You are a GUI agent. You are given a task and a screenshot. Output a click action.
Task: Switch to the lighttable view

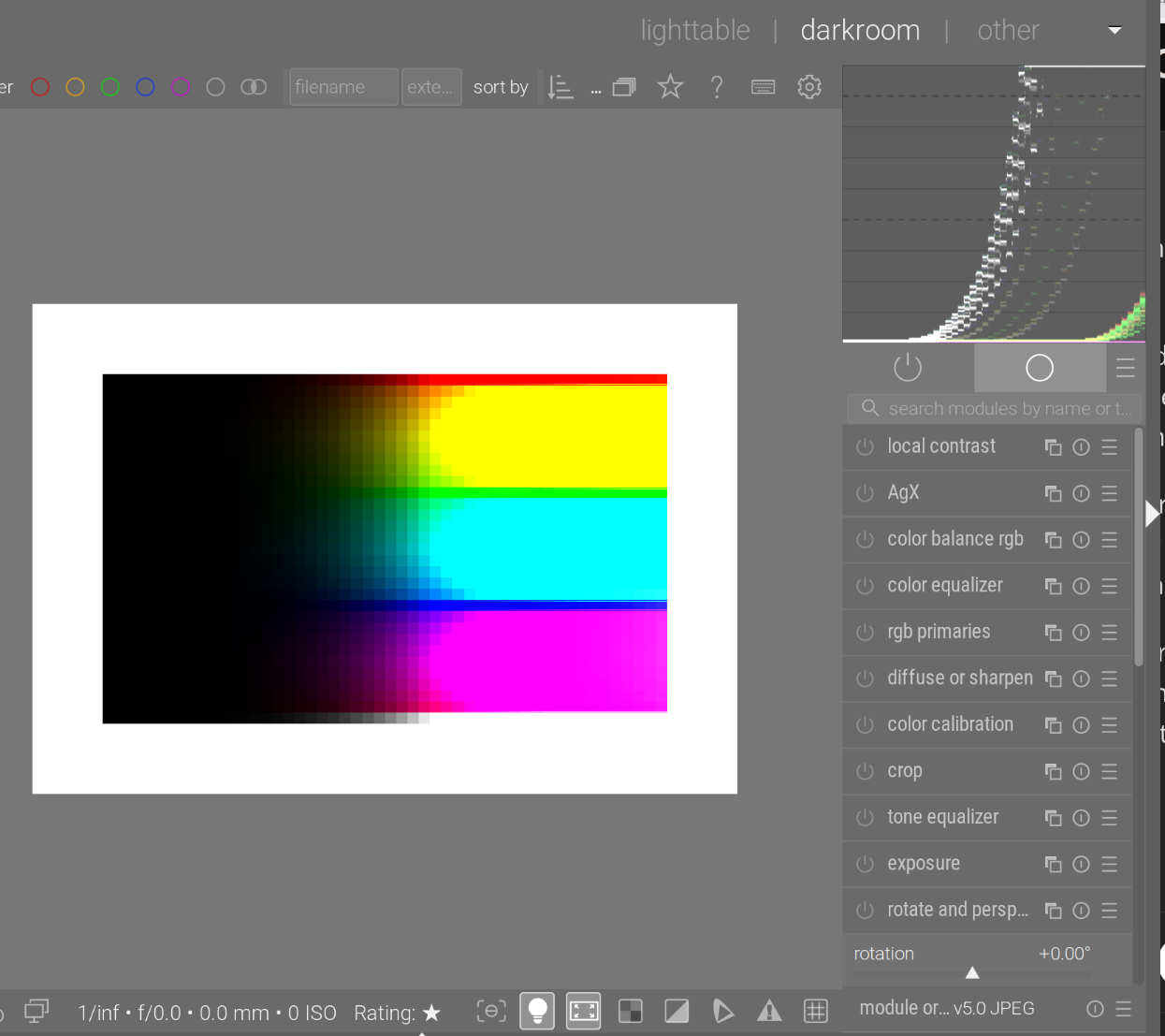(694, 30)
